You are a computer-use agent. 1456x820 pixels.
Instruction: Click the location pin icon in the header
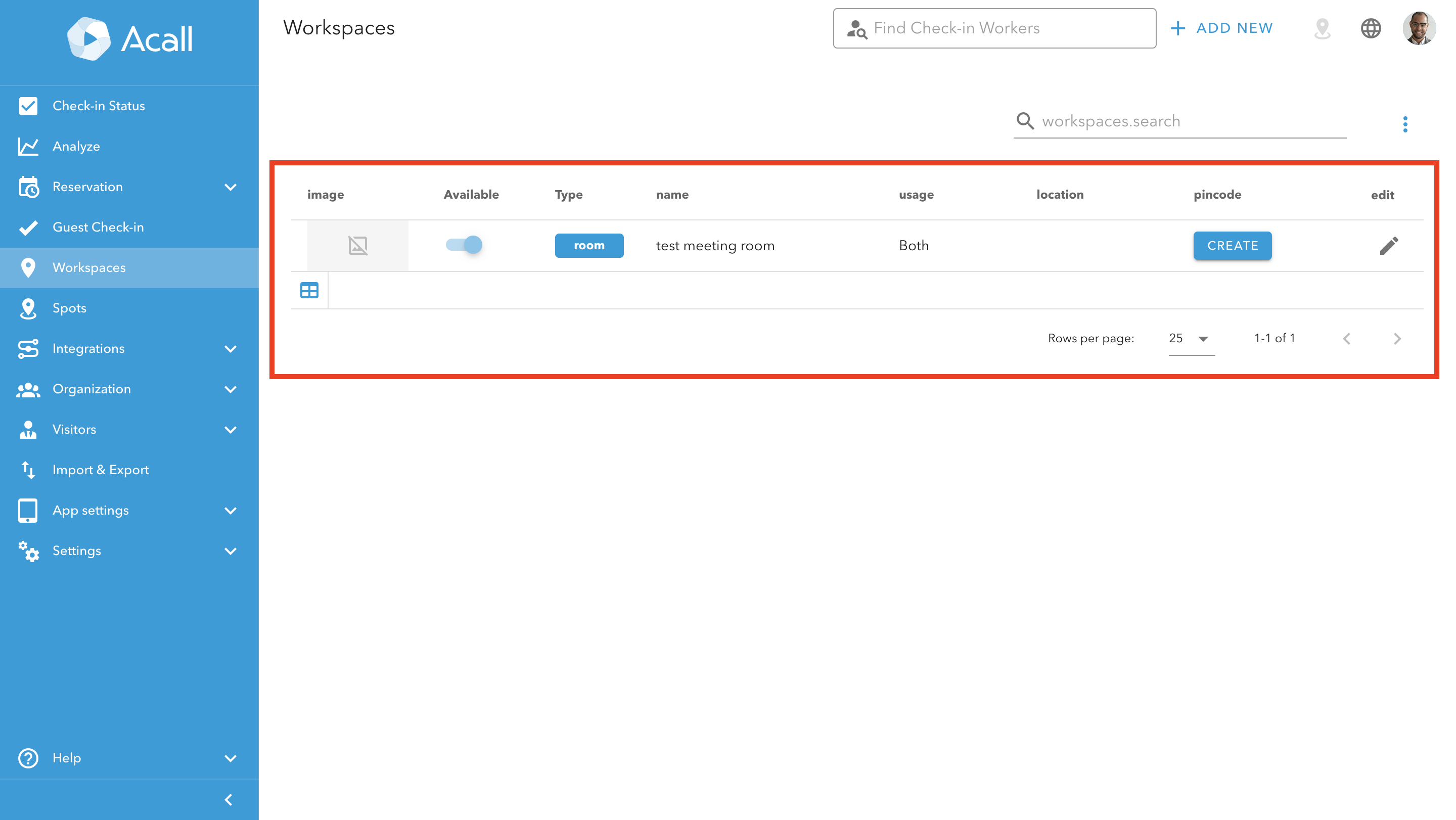pos(1322,28)
